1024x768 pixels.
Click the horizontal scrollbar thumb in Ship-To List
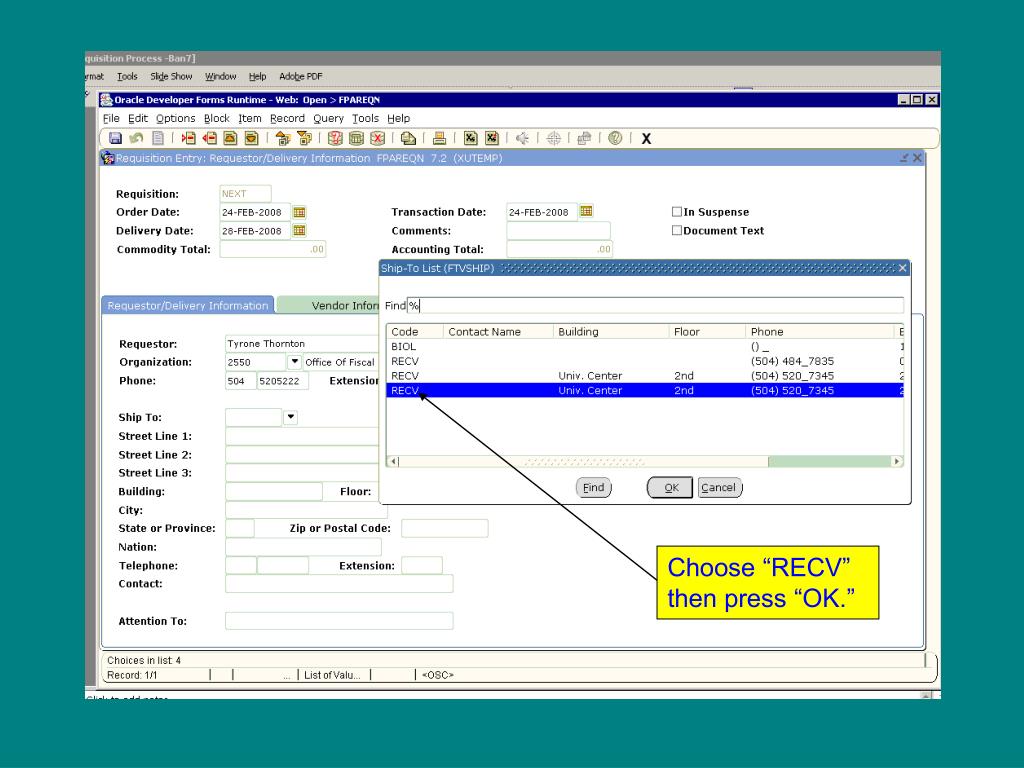584,461
